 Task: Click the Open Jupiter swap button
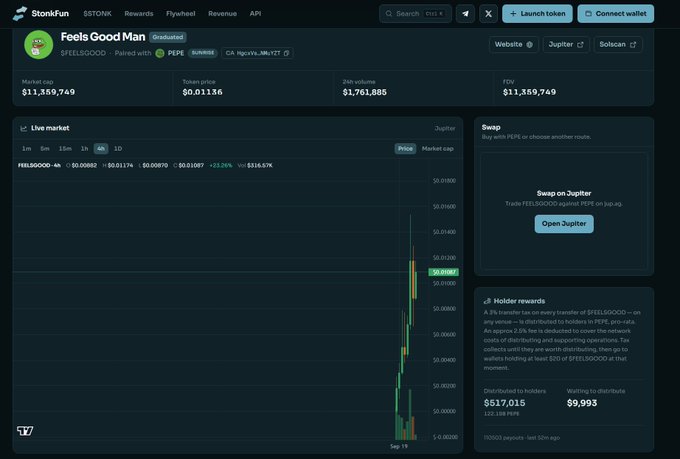pos(564,224)
